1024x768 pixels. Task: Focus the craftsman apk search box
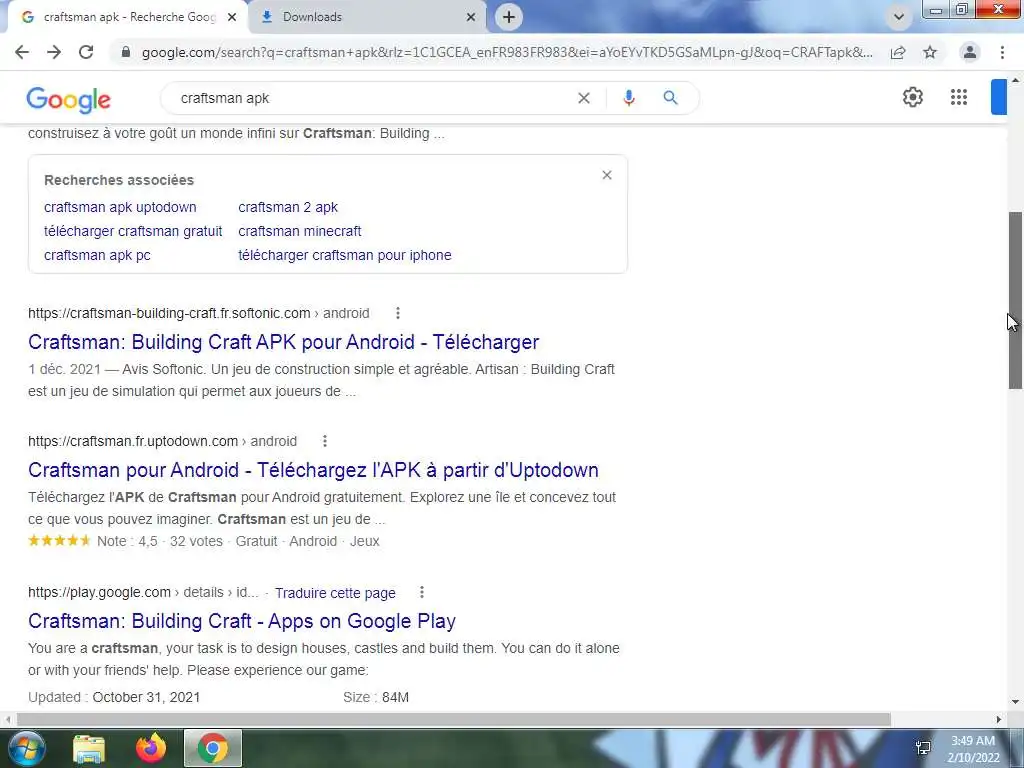372,98
